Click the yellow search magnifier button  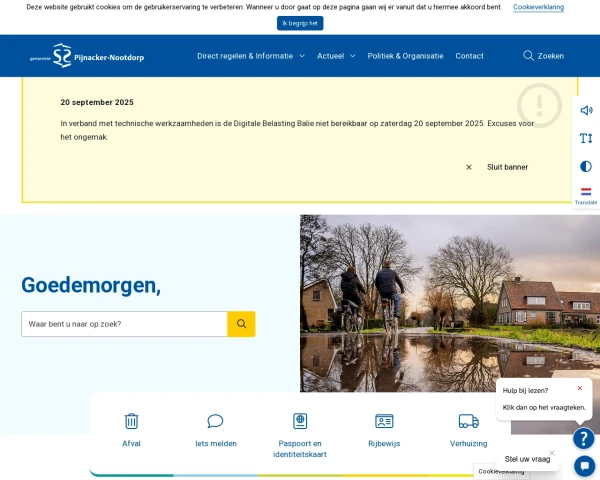point(241,324)
